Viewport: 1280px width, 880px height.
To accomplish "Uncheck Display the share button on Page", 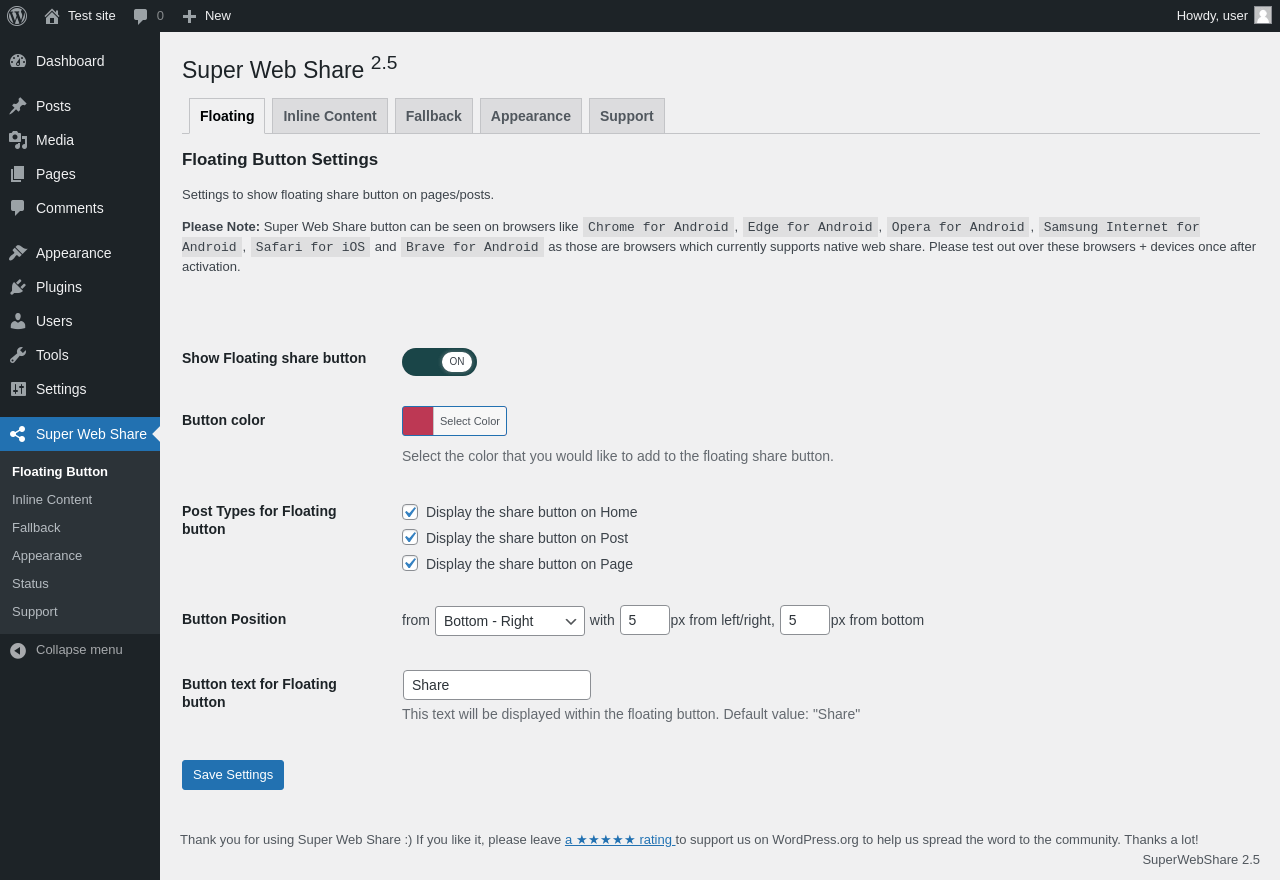I will tap(410, 563).
